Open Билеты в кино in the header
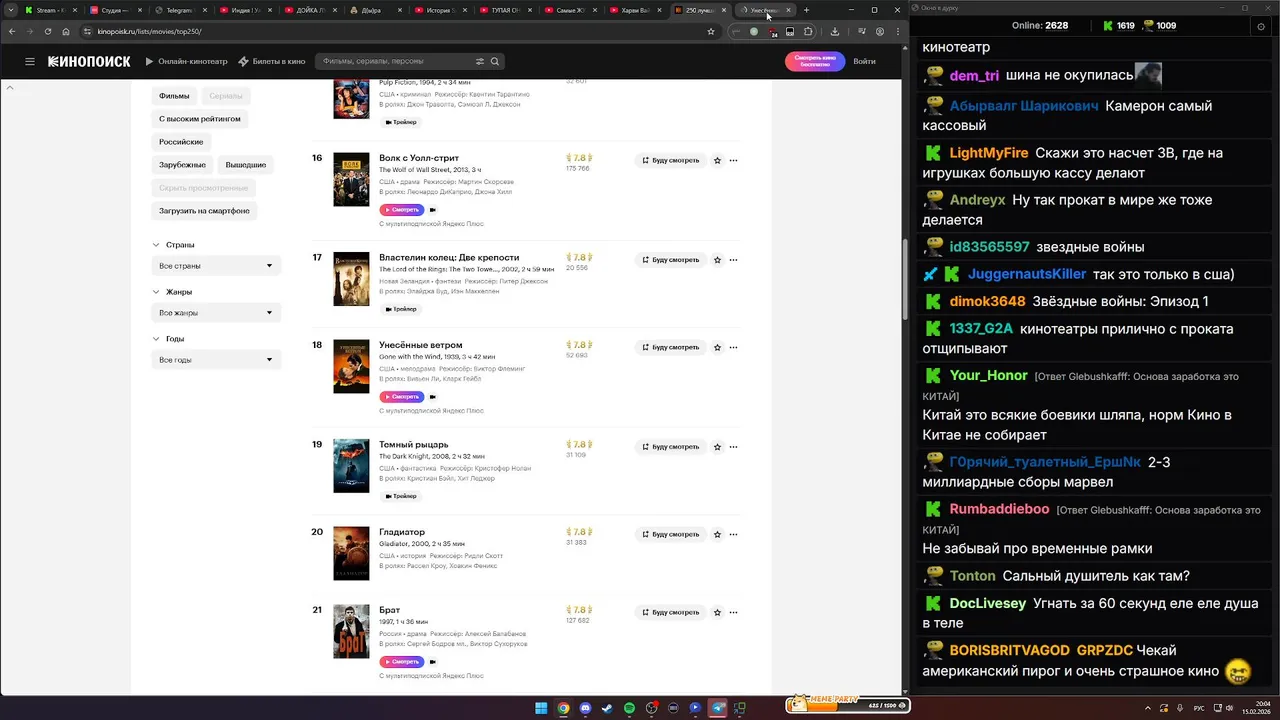1280x720 pixels. (272, 61)
